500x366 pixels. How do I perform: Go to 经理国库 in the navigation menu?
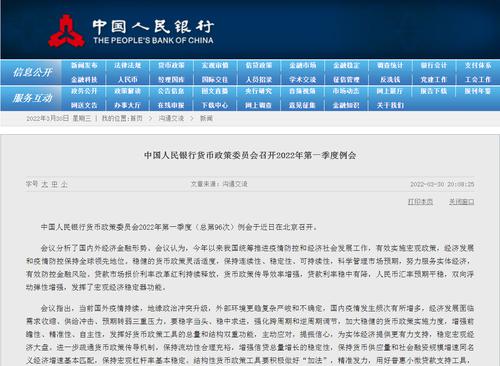pos(171,79)
